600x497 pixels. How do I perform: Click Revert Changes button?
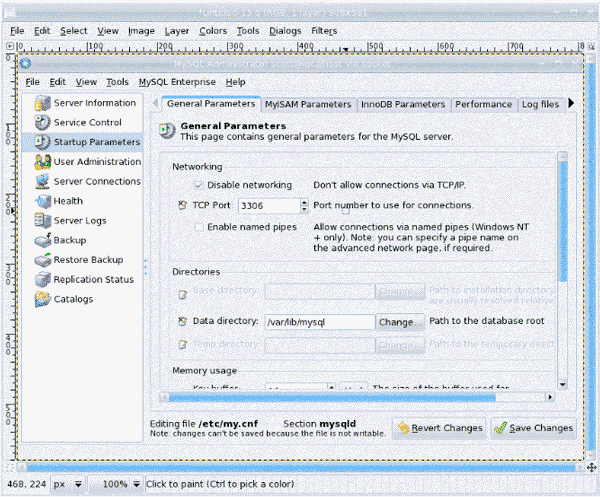tap(439, 428)
